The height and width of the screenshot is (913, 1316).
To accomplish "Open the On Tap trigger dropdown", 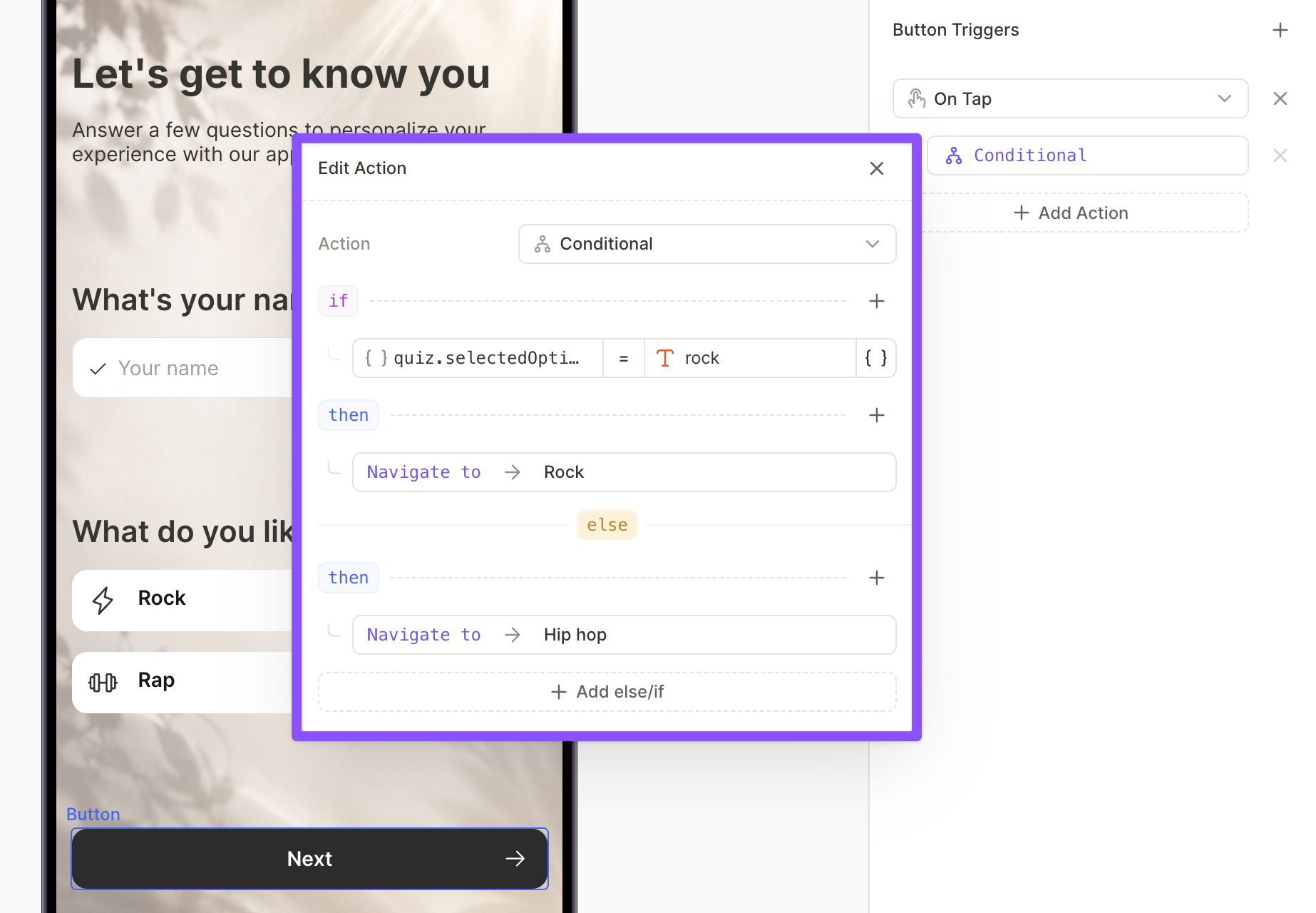I will (x=1070, y=98).
